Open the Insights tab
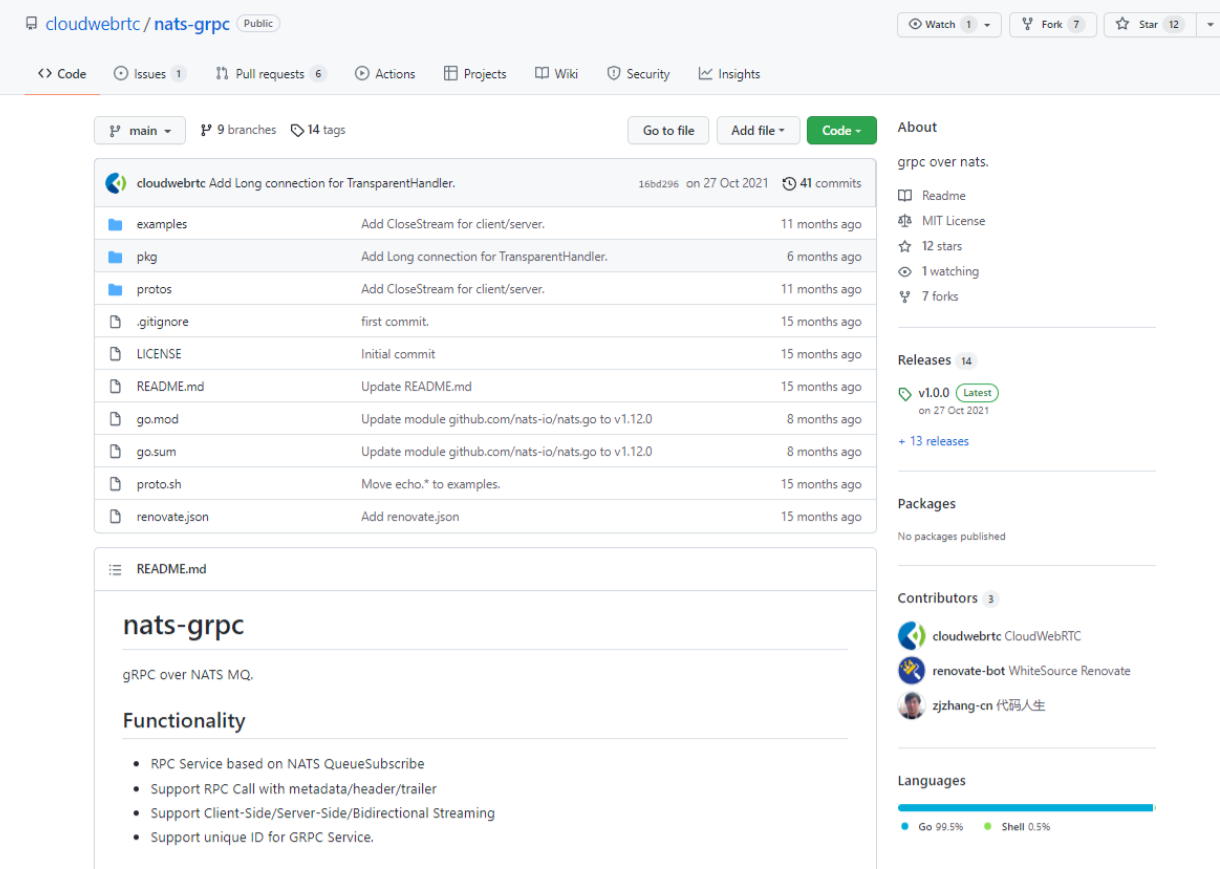 [x=729, y=74]
